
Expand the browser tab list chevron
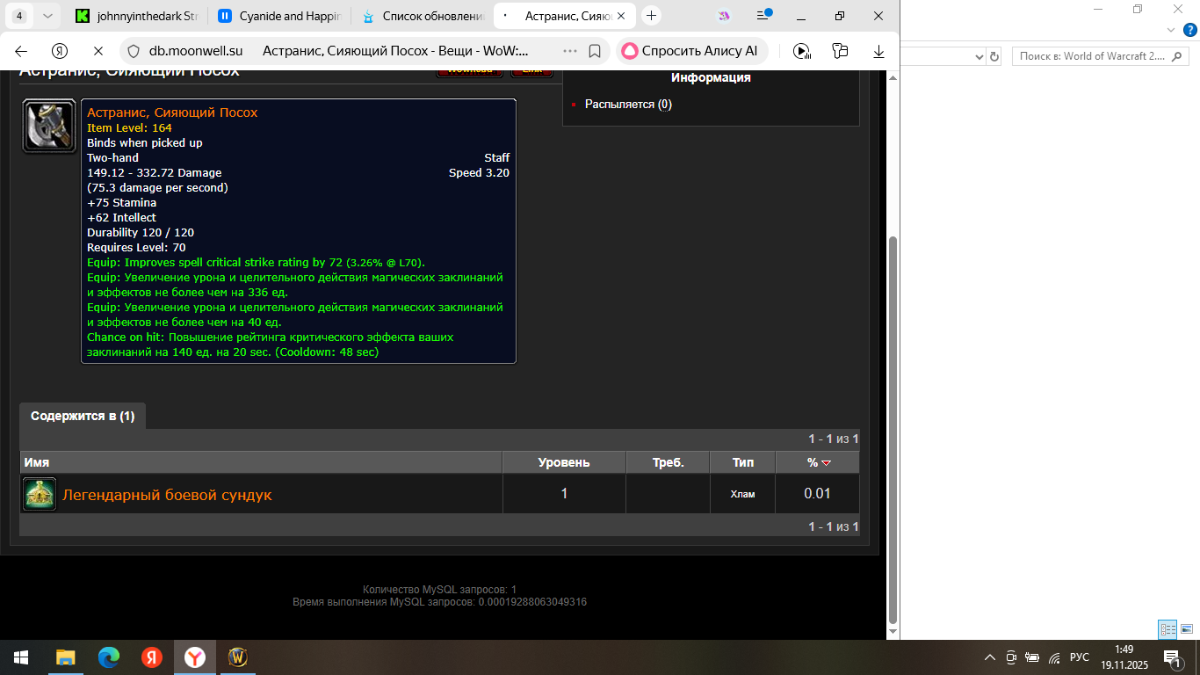(x=47, y=16)
